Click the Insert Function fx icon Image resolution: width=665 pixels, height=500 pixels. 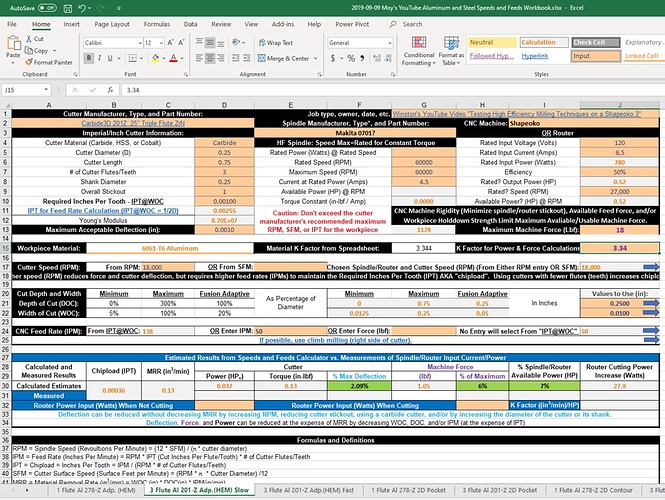pos(110,90)
